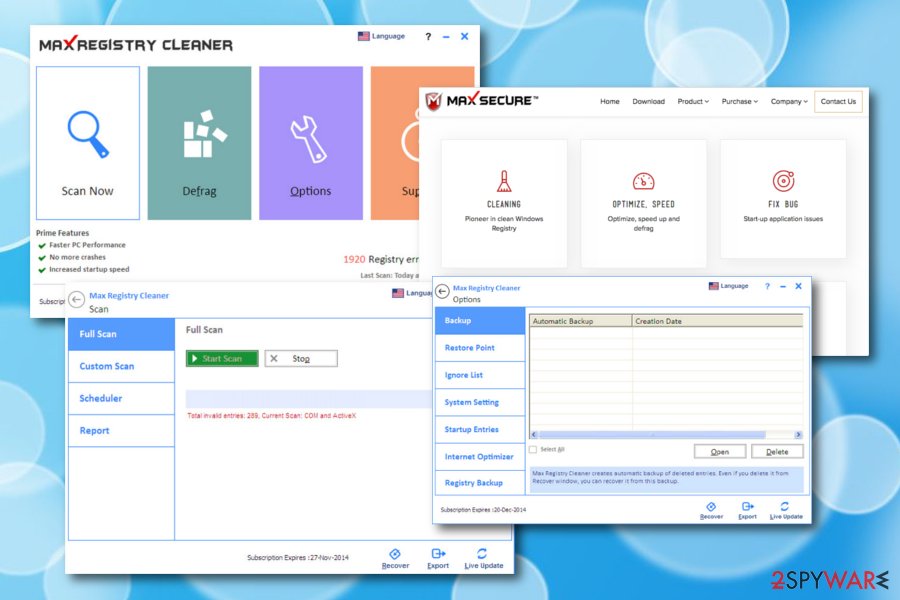Image resolution: width=900 pixels, height=600 pixels.
Task: Click 'Increased startup speed' feature text
Action: click(89, 269)
